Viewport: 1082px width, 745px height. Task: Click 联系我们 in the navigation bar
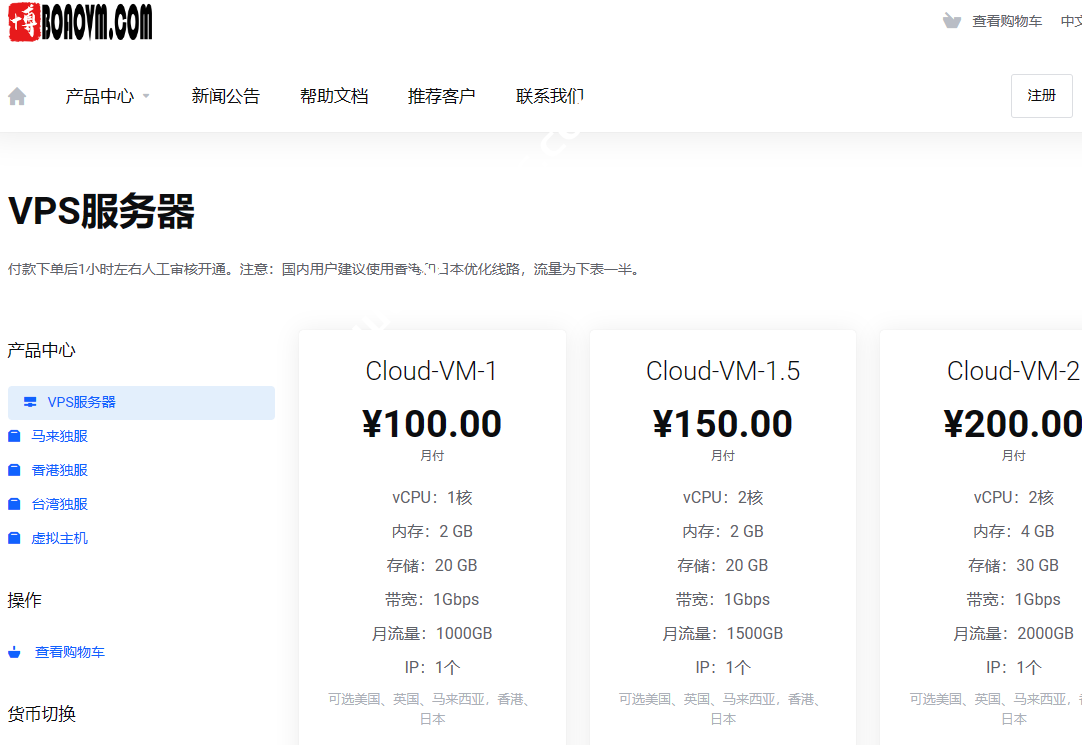pyautogui.click(x=549, y=95)
